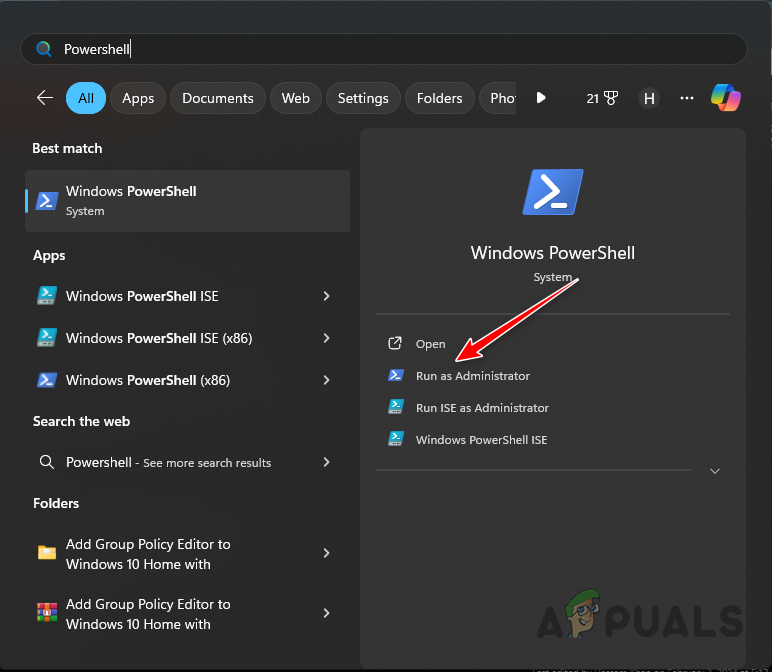The image size is (772, 672).
Task: Click the Best match heading
Action: pyautogui.click(x=67, y=148)
